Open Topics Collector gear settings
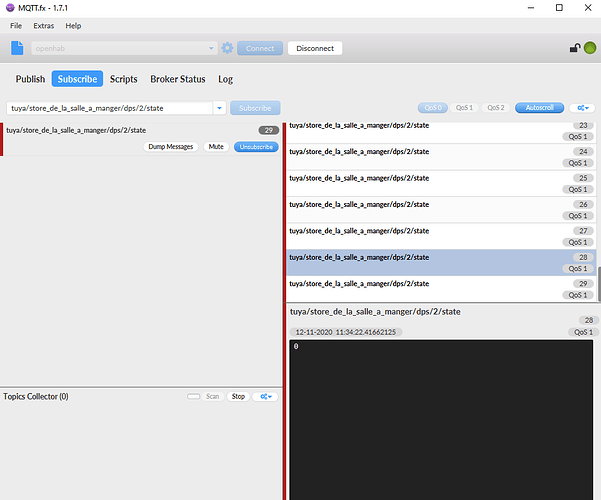The width and height of the screenshot is (601, 500). (265, 396)
